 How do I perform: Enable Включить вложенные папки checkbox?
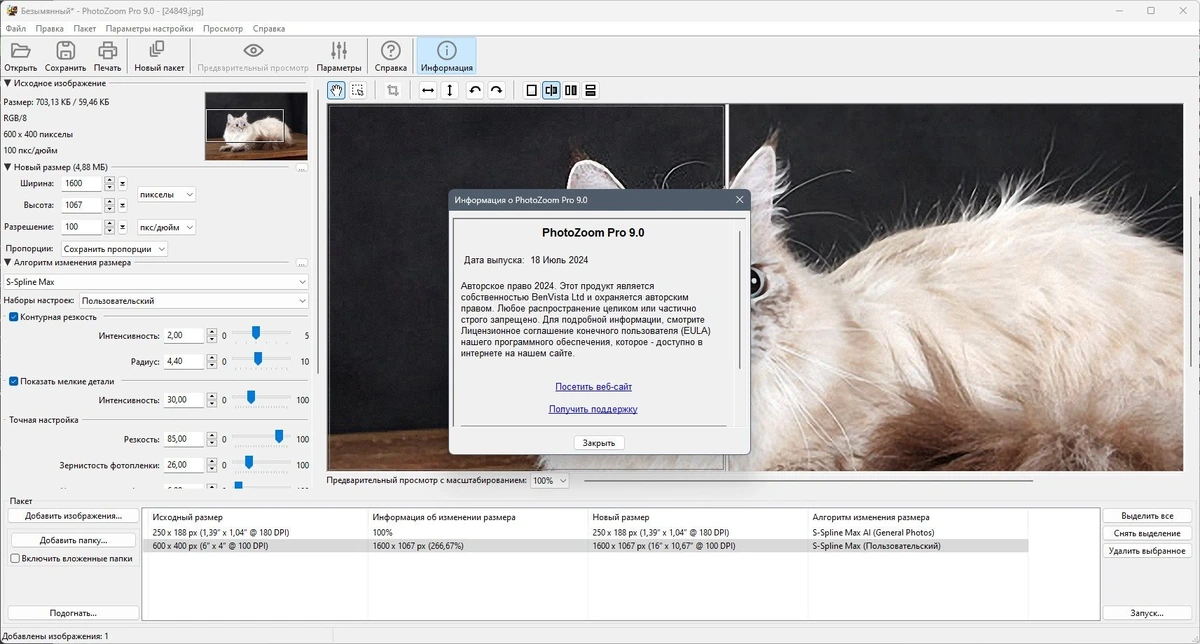tap(14, 559)
